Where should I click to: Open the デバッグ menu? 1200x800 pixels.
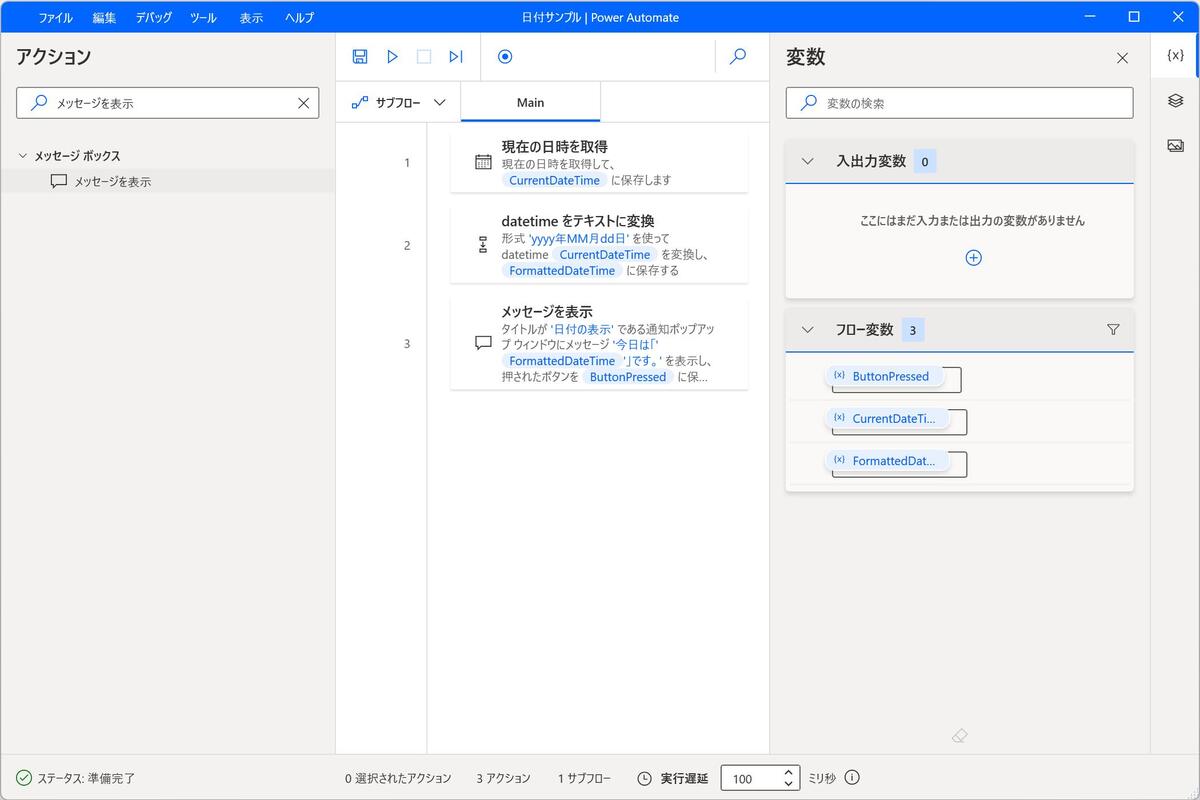click(154, 17)
